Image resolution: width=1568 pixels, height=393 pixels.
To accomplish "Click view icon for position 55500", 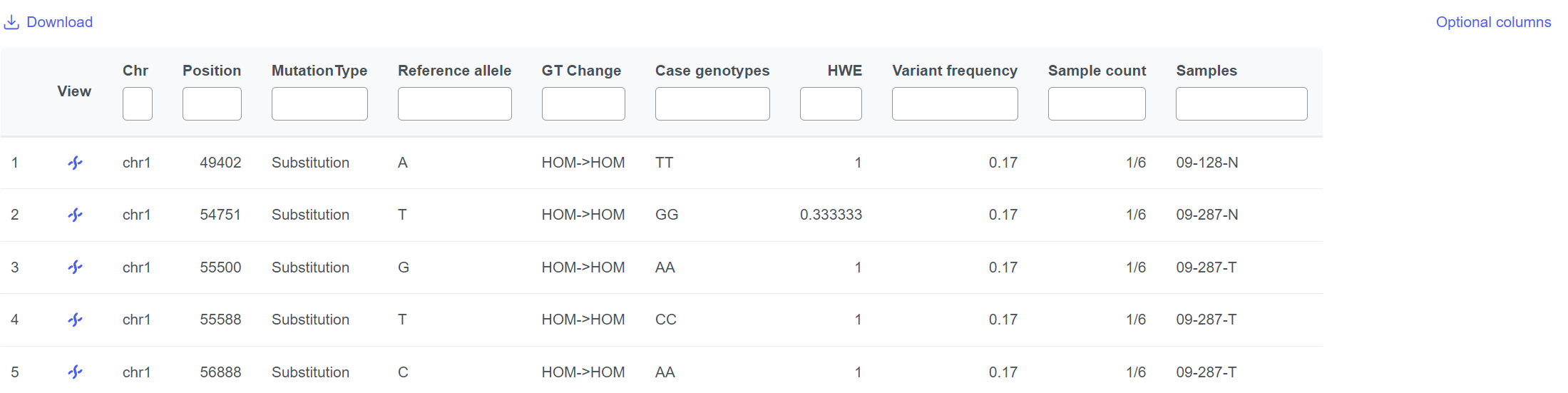I will (75, 267).
